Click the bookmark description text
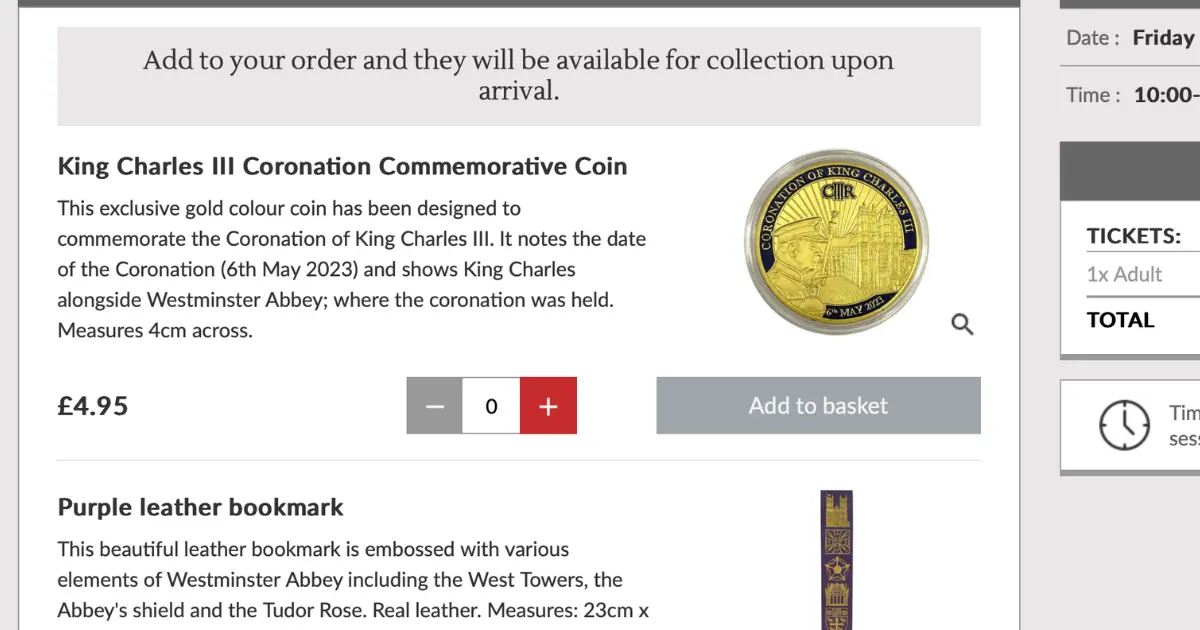The height and width of the screenshot is (630, 1200). (353, 580)
